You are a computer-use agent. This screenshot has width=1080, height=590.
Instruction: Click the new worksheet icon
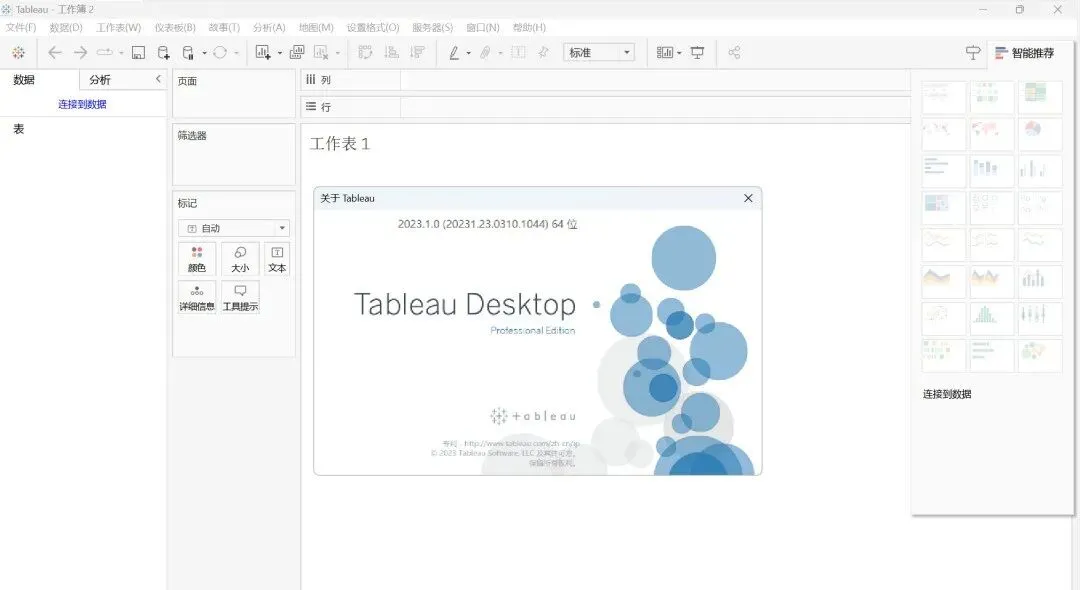pyautogui.click(x=262, y=53)
